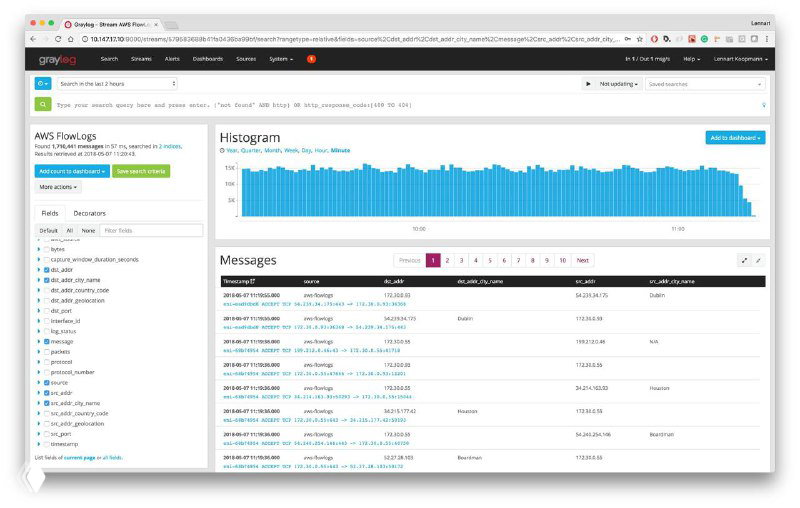Open Sources in the navbar
Screen dimensions: 800x508
[x=246, y=59]
